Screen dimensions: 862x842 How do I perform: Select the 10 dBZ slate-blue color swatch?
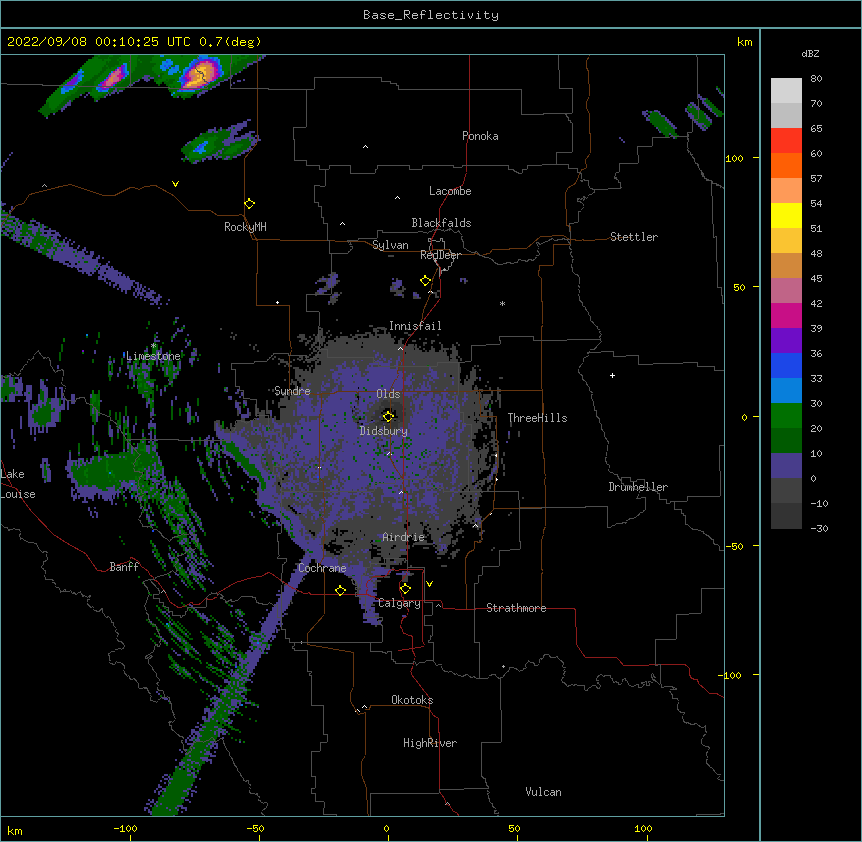[786, 466]
